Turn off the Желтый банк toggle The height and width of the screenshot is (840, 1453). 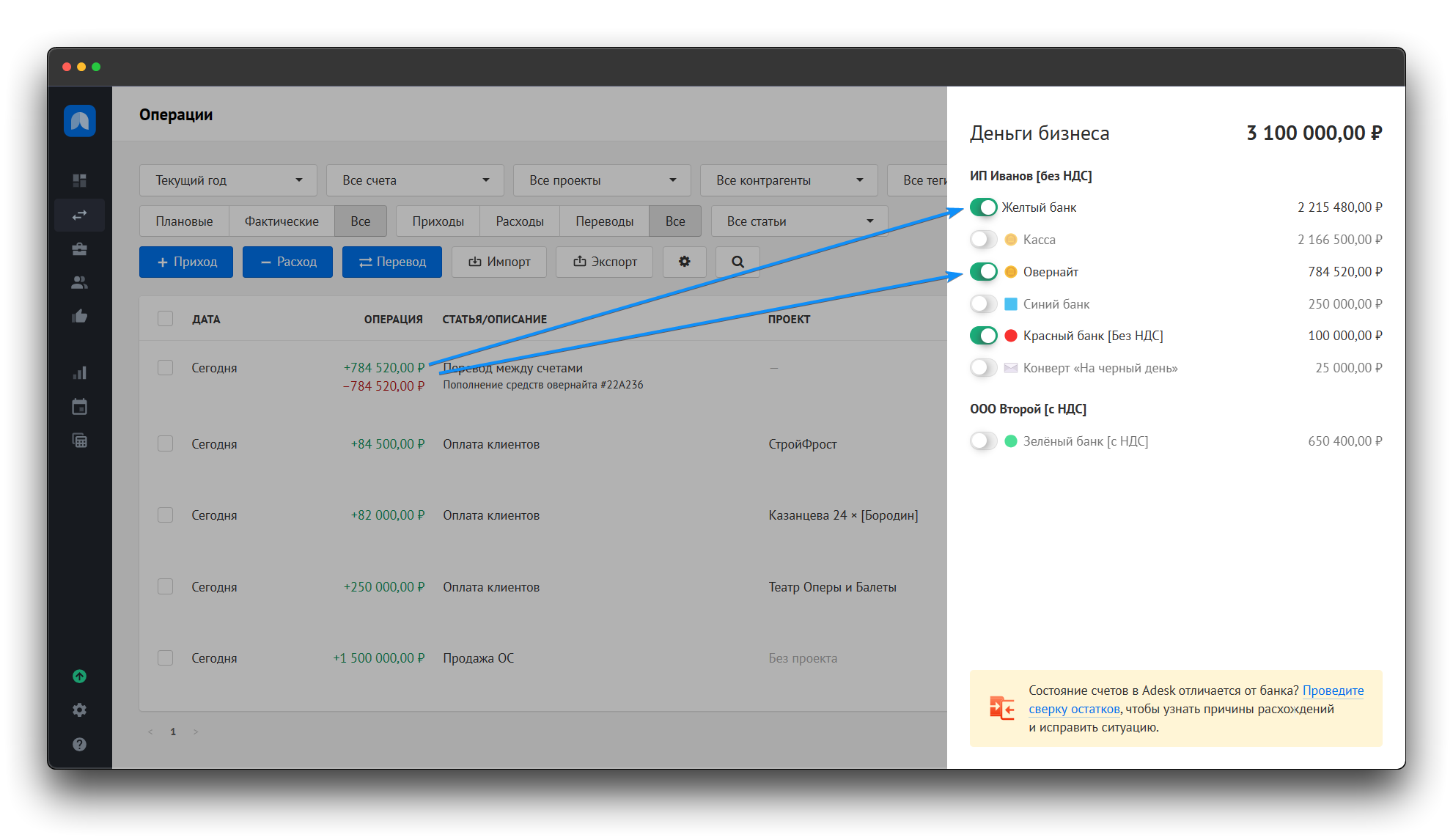click(983, 207)
